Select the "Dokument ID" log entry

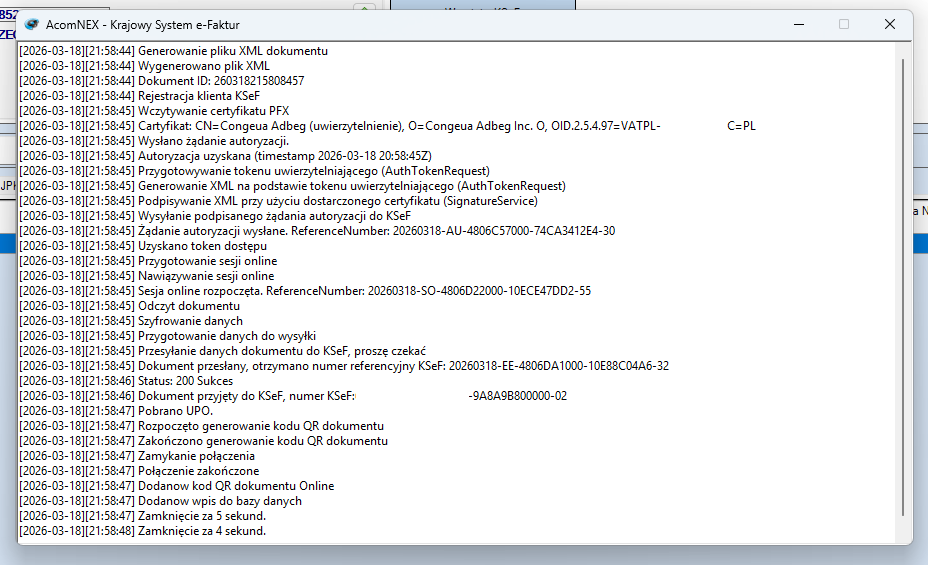[220, 81]
